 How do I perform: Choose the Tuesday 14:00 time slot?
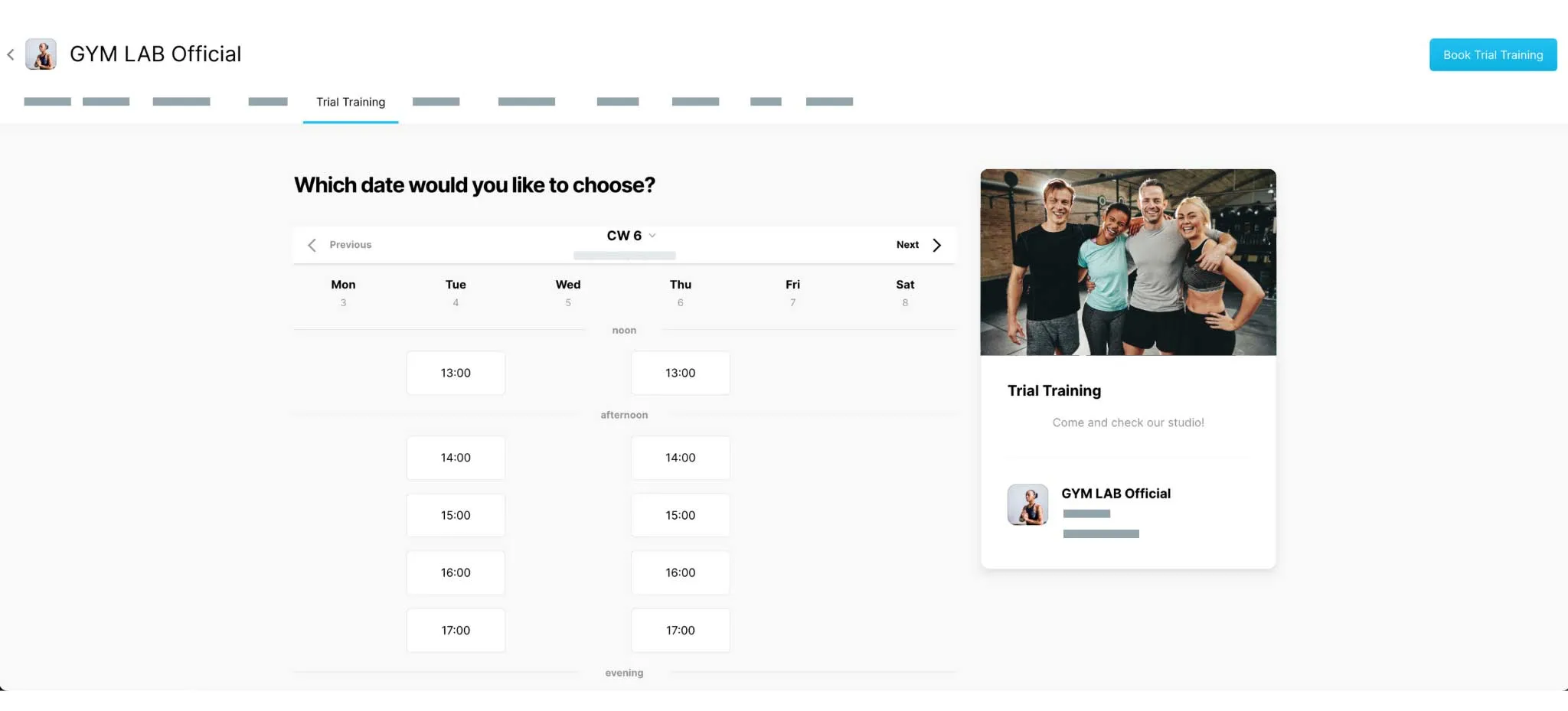point(456,458)
